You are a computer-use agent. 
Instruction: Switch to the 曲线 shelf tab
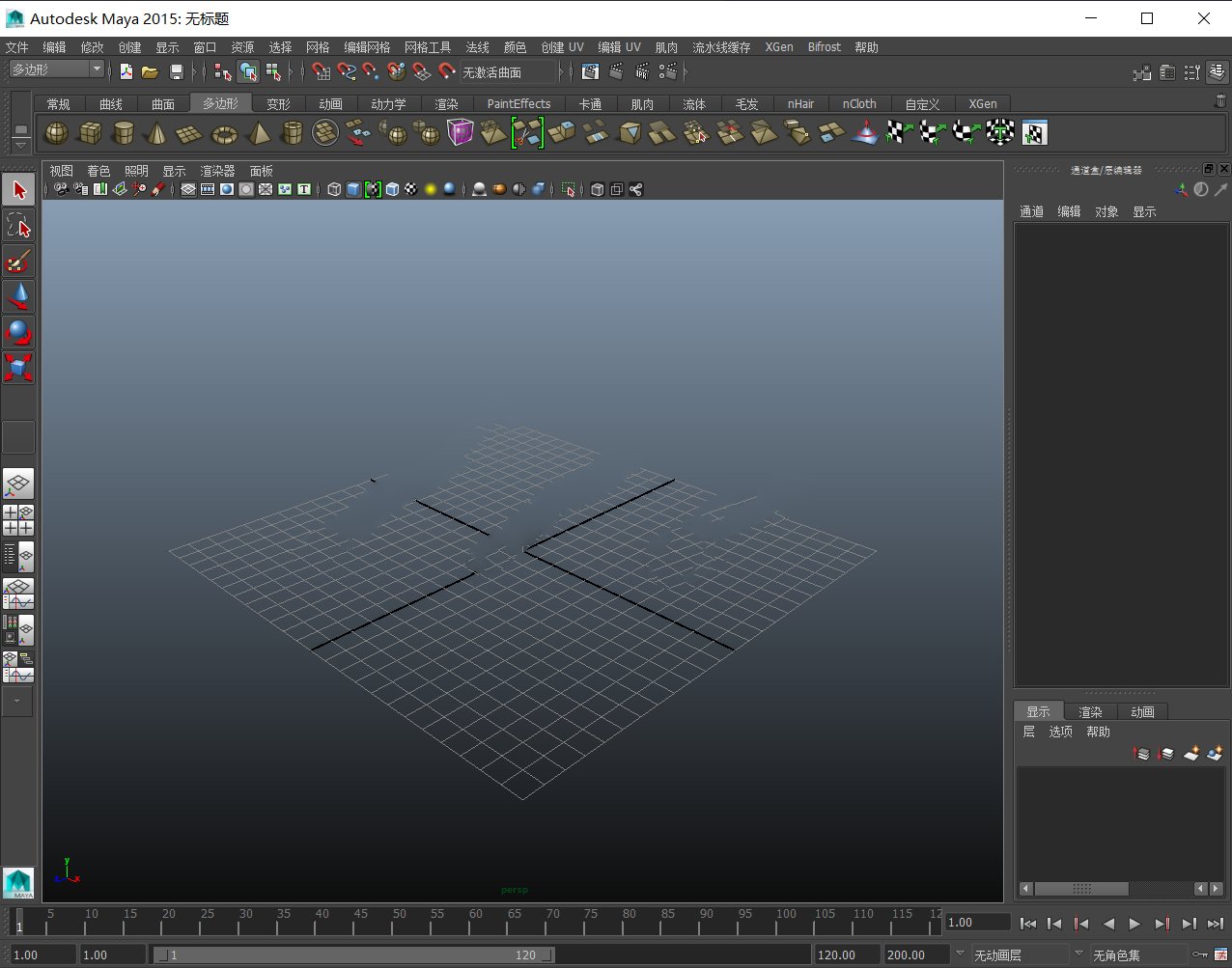point(111,103)
